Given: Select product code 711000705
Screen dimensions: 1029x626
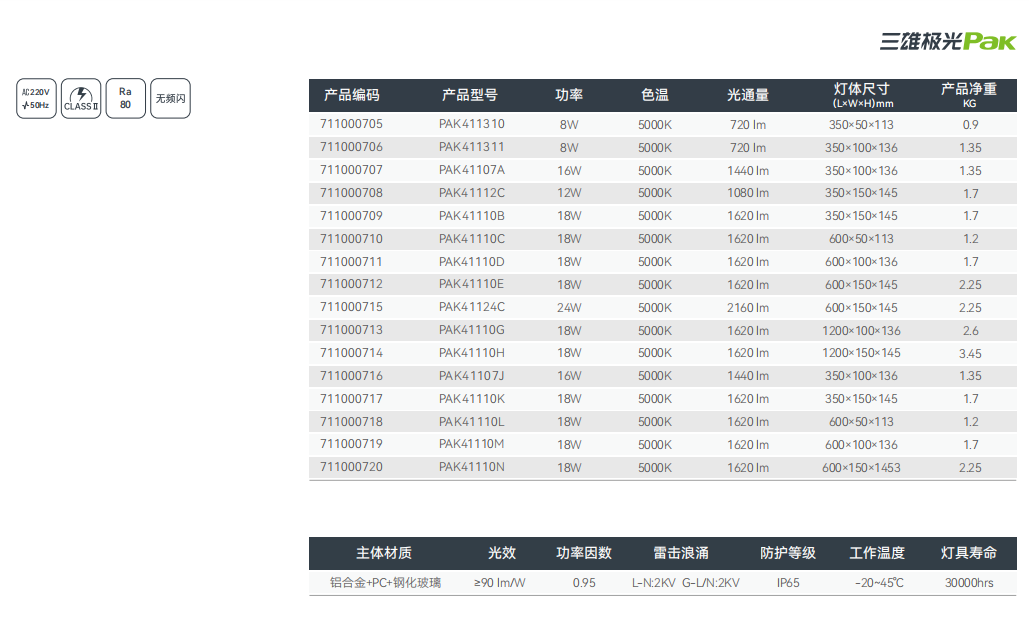Looking at the screenshot, I should tap(351, 125).
